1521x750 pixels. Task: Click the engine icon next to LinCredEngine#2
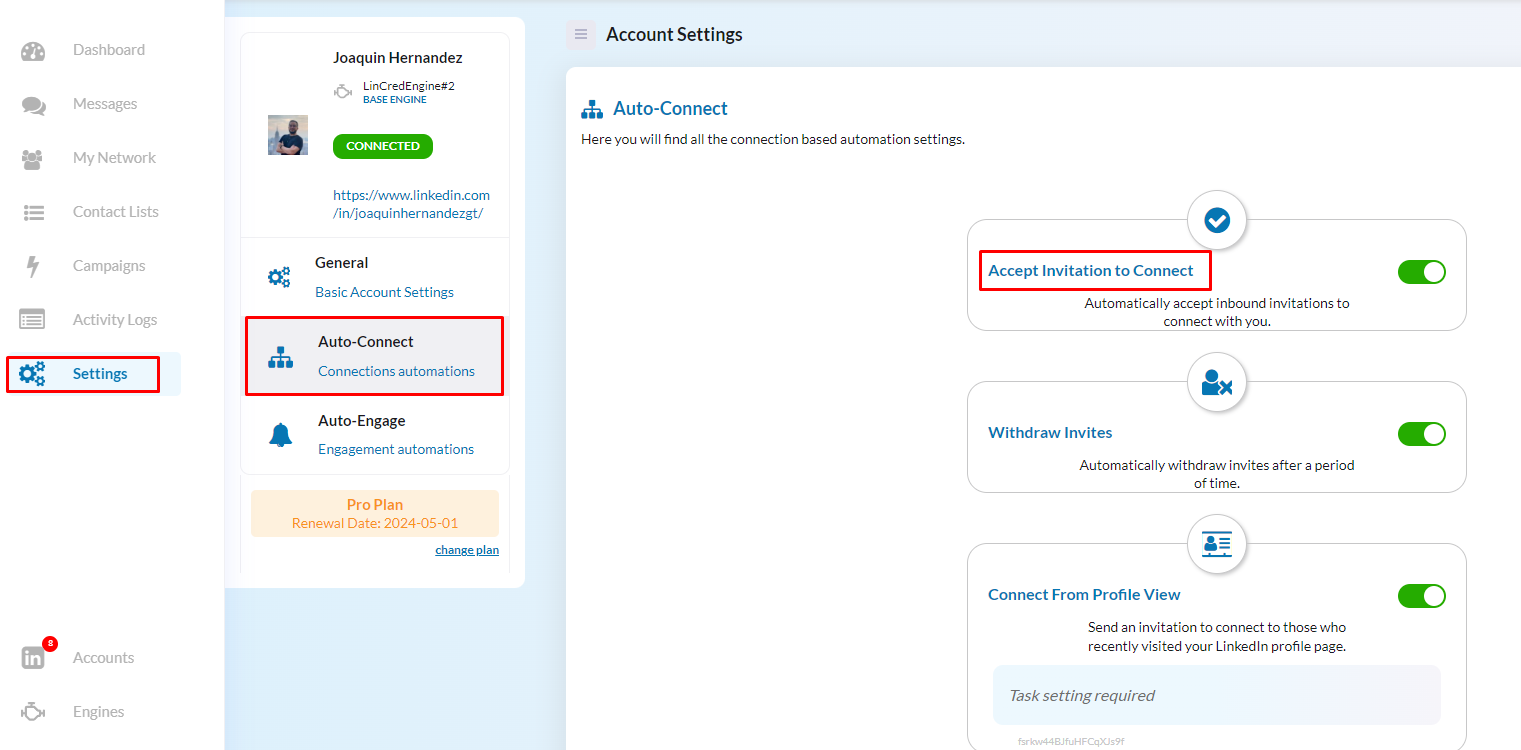[343, 92]
